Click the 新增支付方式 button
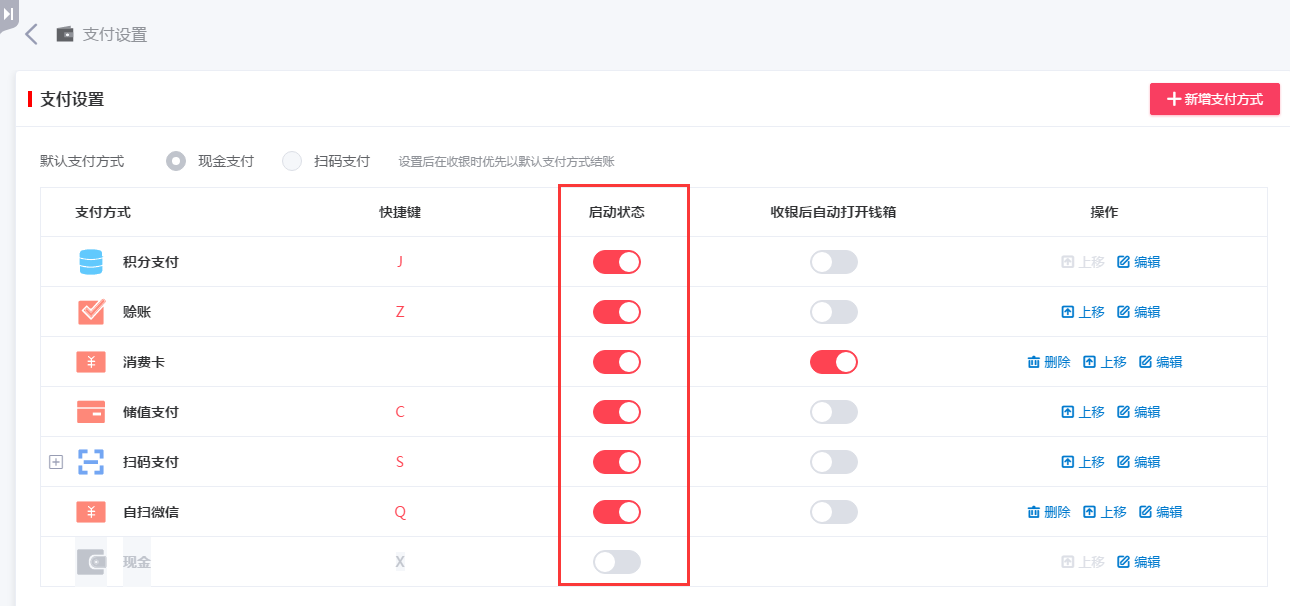Viewport: 1290px width, 606px height. point(1214,99)
